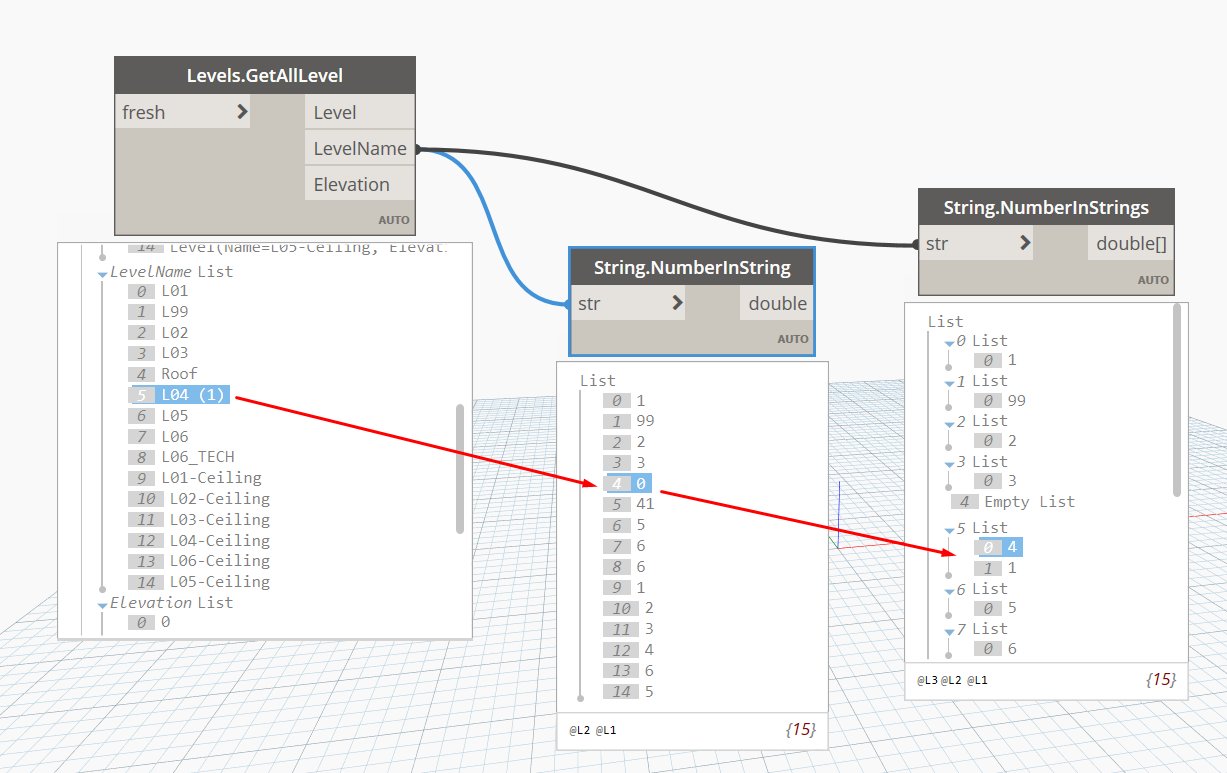Collapse the 7 List sublist arrow

point(949,630)
